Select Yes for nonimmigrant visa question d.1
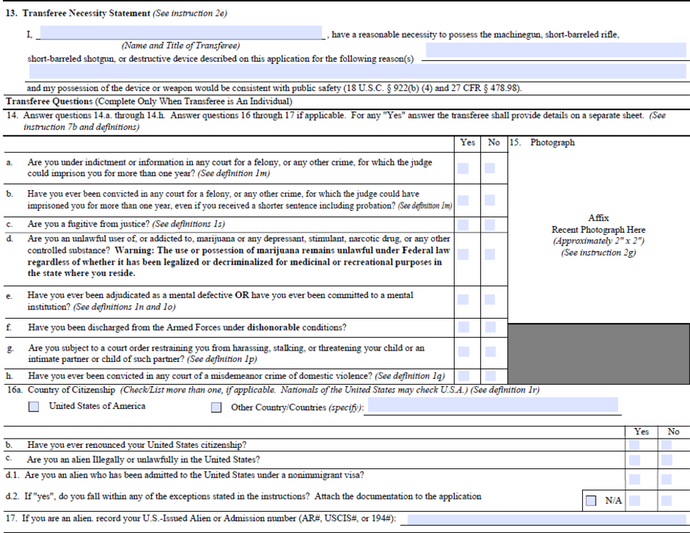Image resolution: width=690 pixels, height=533 pixels. point(634,477)
